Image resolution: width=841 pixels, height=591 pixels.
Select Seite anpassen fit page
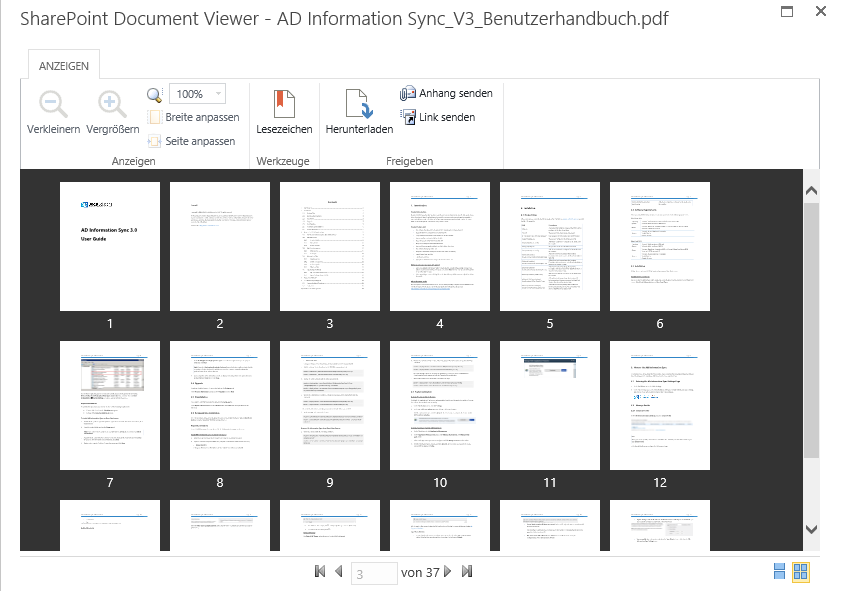191,141
